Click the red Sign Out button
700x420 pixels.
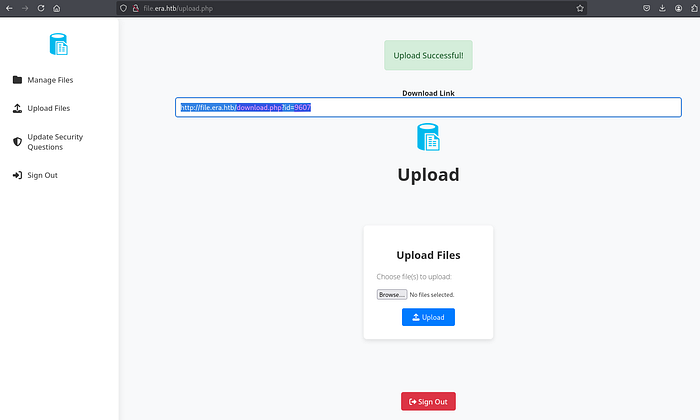(x=428, y=401)
